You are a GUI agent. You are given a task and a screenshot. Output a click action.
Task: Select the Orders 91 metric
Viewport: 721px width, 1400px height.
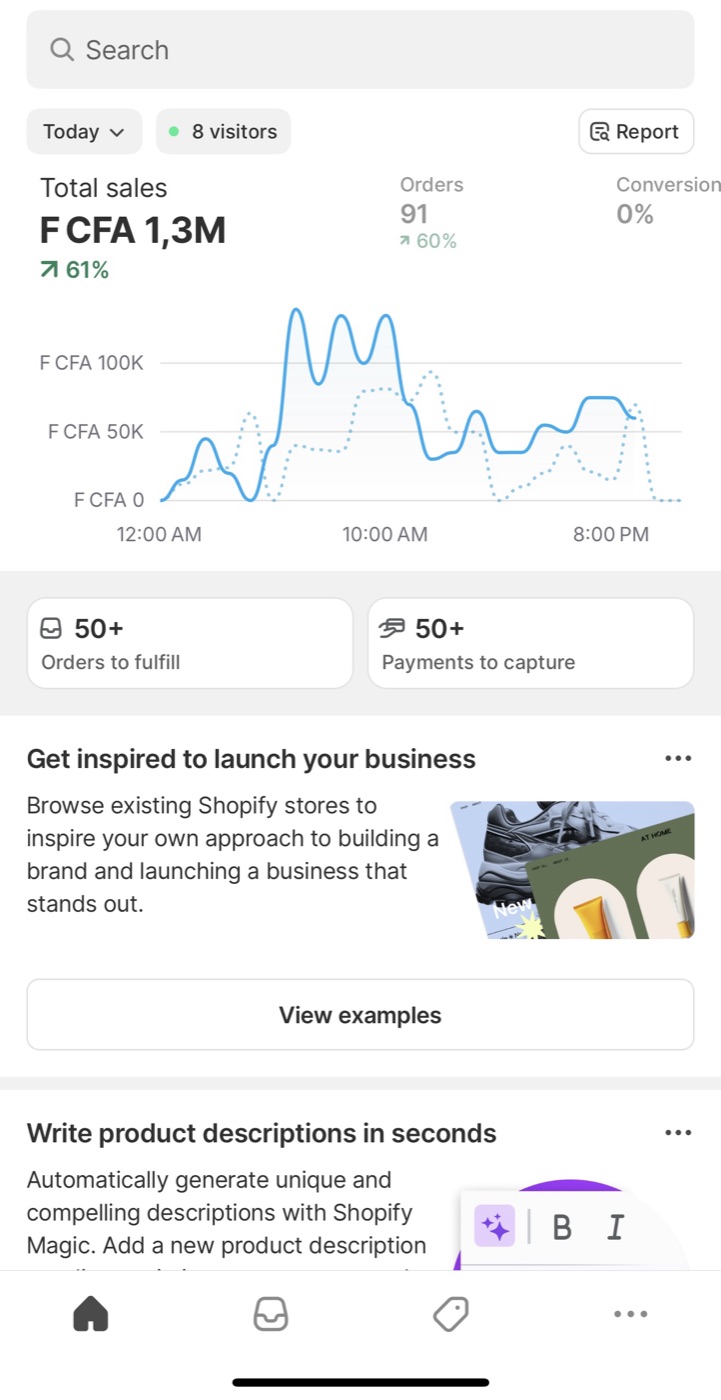click(x=432, y=212)
